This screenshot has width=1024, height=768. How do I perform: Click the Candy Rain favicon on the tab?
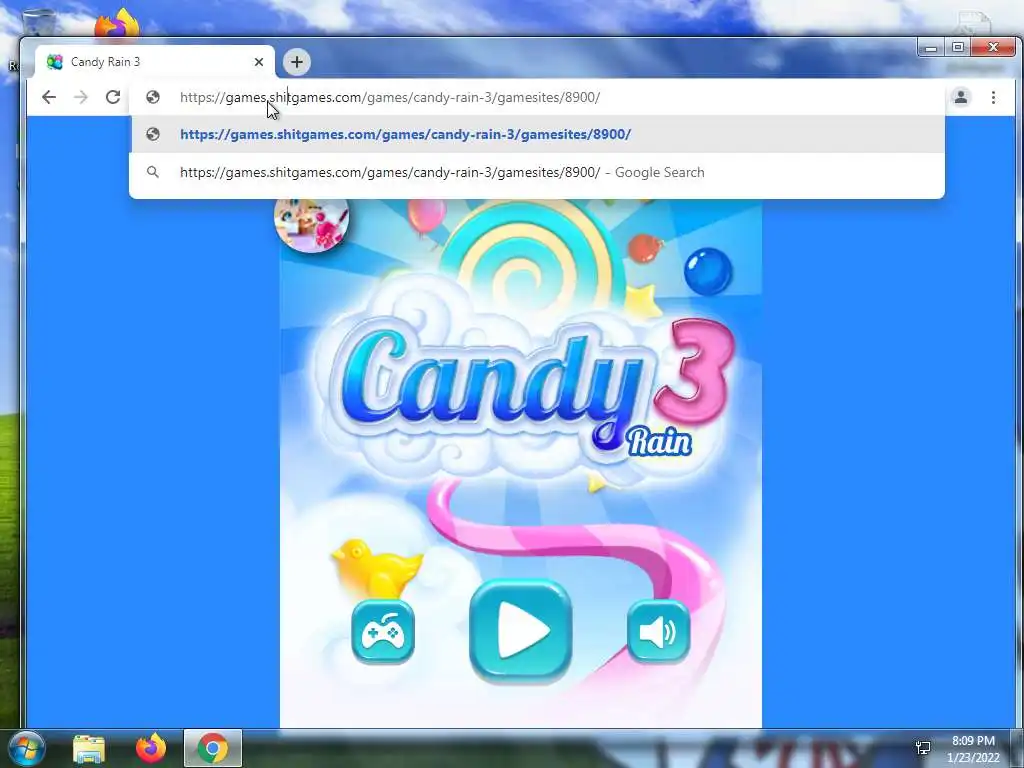[x=55, y=62]
